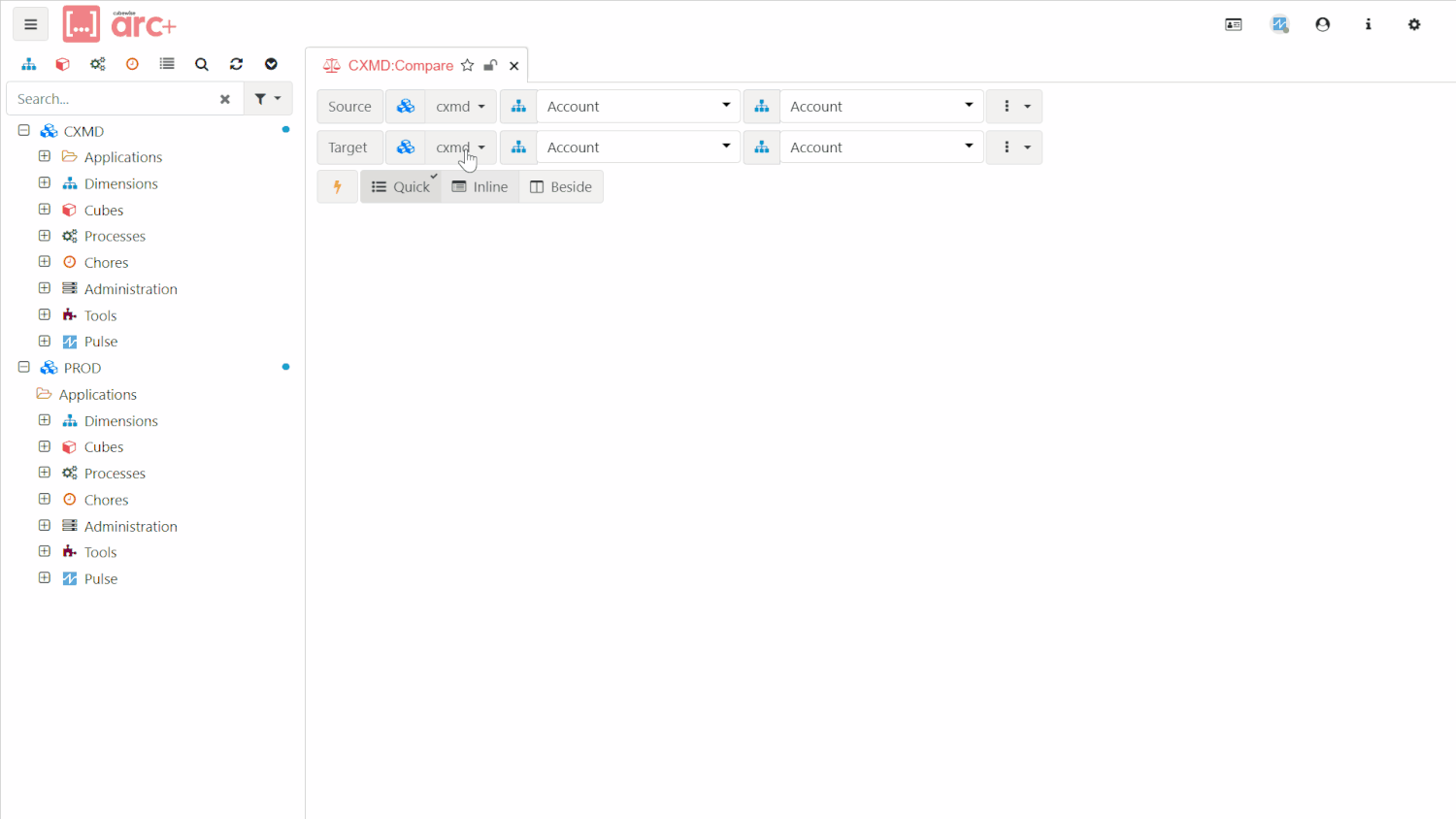Screen dimensions: 1456x819
Task: Click the chores clock icon in sidebar toolbar
Action: click(132, 64)
